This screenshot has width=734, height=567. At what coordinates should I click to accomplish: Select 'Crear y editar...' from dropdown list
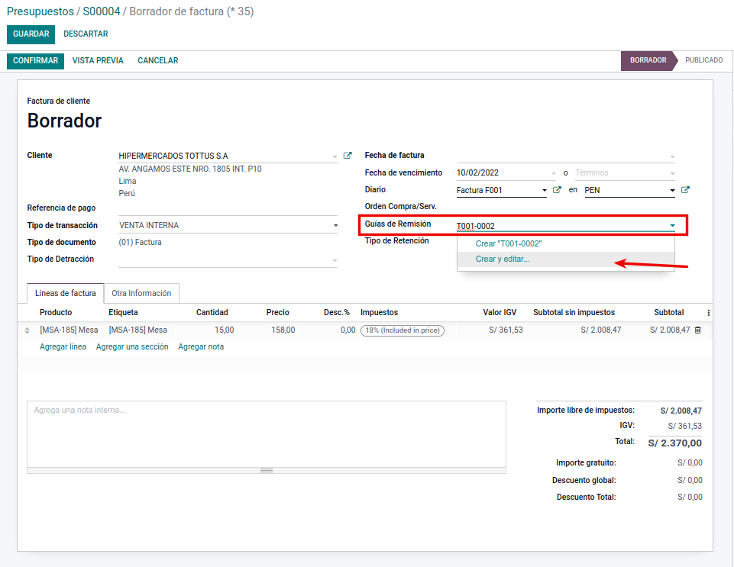coord(503,259)
